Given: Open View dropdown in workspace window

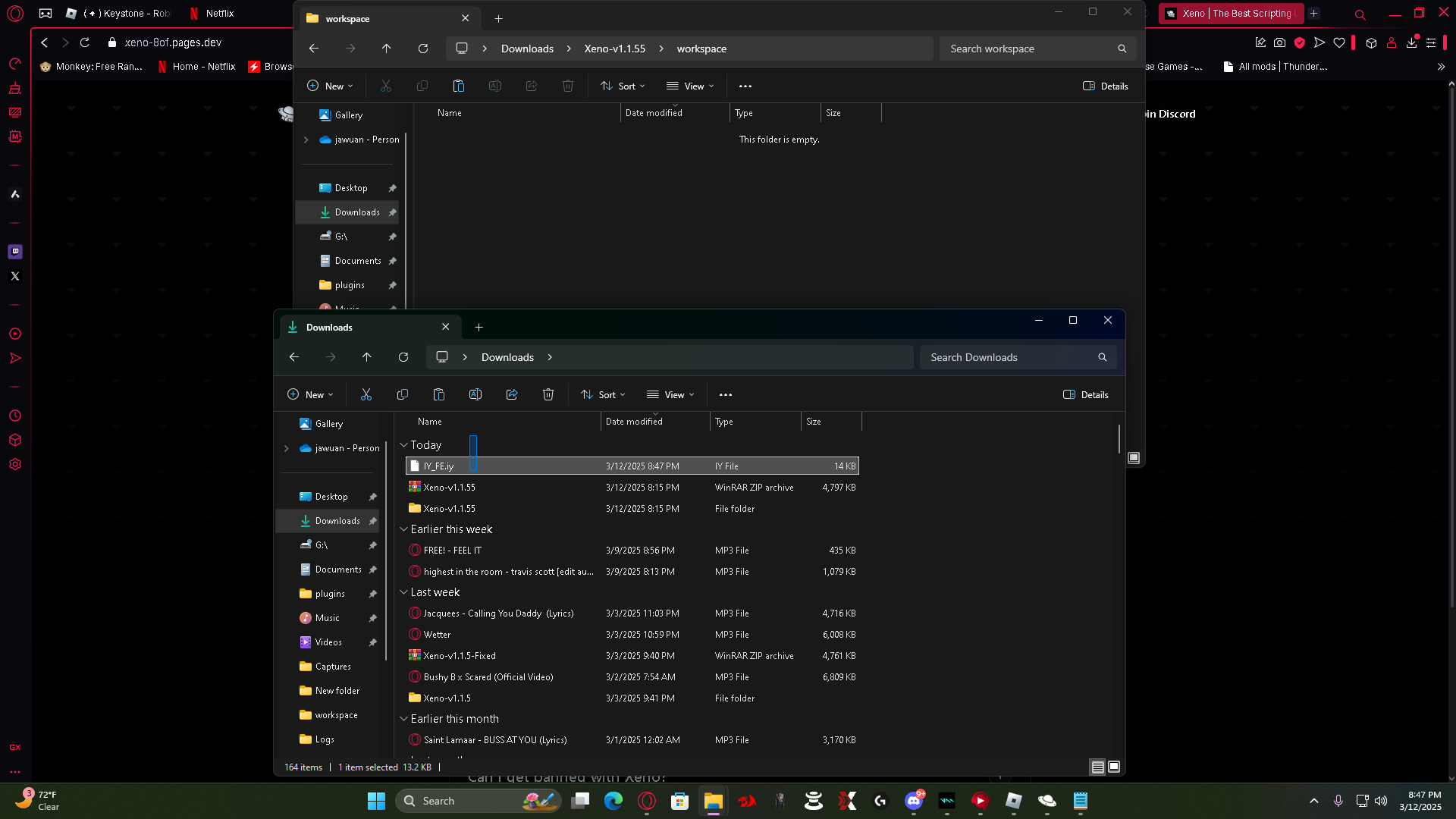Looking at the screenshot, I should 690,86.
